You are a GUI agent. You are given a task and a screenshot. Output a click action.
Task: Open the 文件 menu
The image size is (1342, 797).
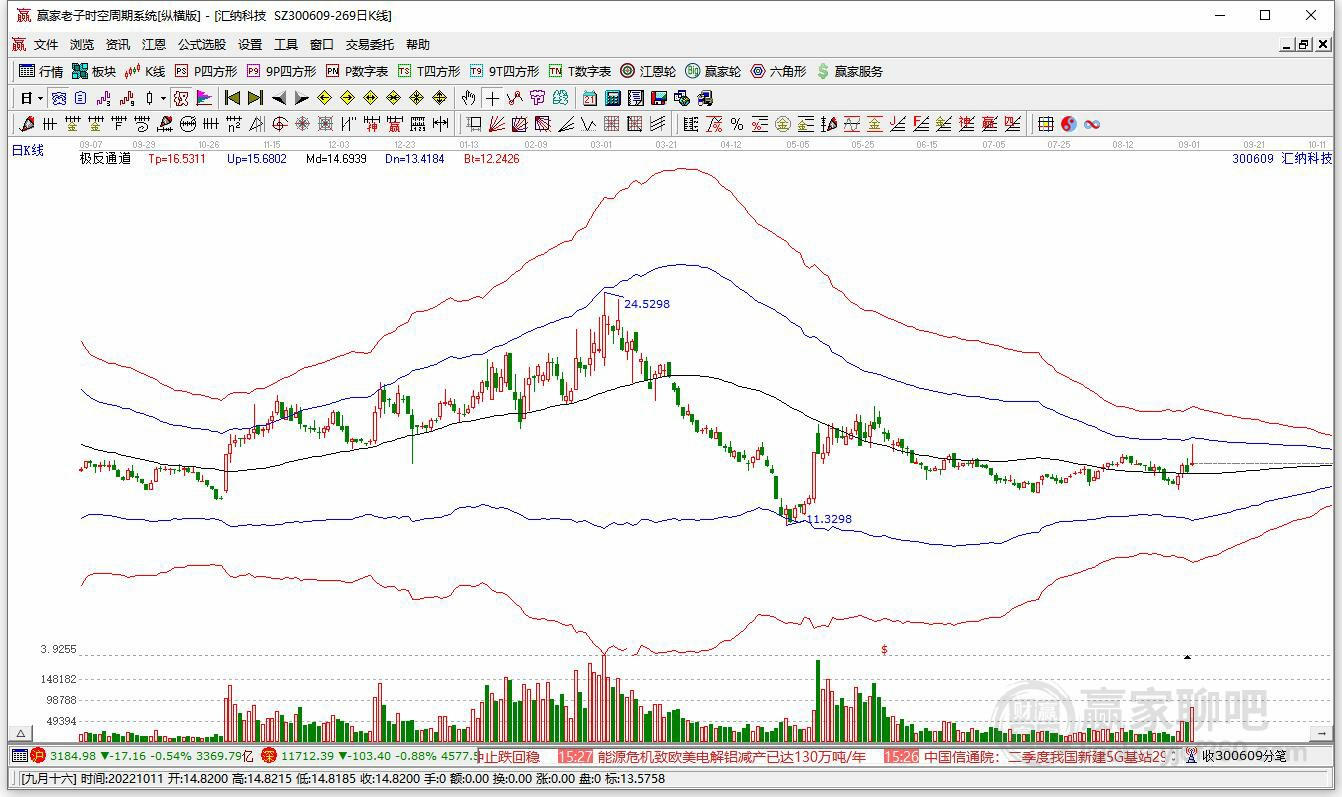click(46, 44)
